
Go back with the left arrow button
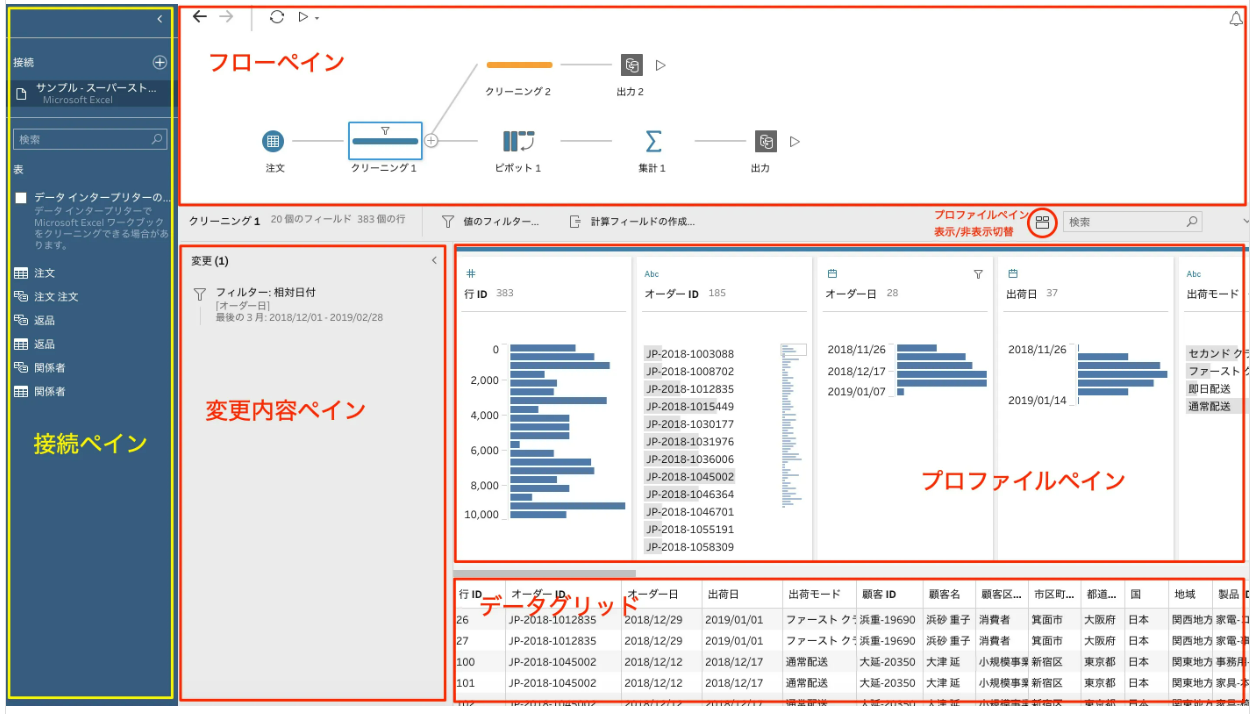pyautogui.click(x=199, y=16)
